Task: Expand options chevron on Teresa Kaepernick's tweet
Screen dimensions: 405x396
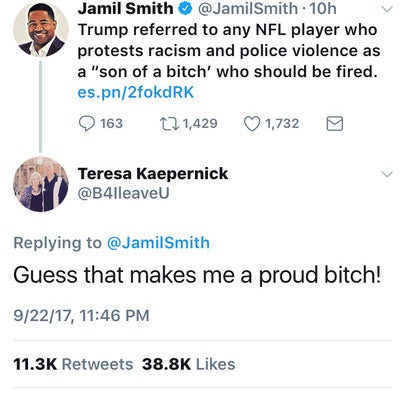Action: (387, 174)
